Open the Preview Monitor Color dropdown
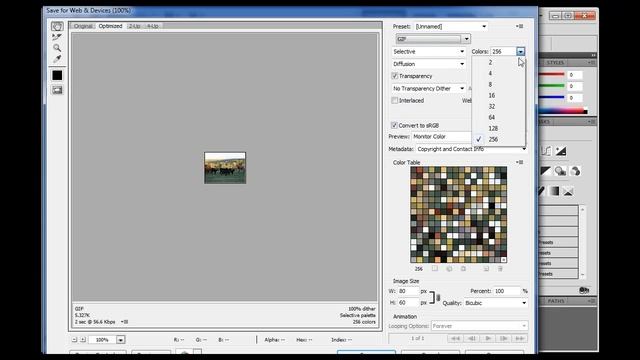This screenshot has height=360, width=640. pos(442,137)
